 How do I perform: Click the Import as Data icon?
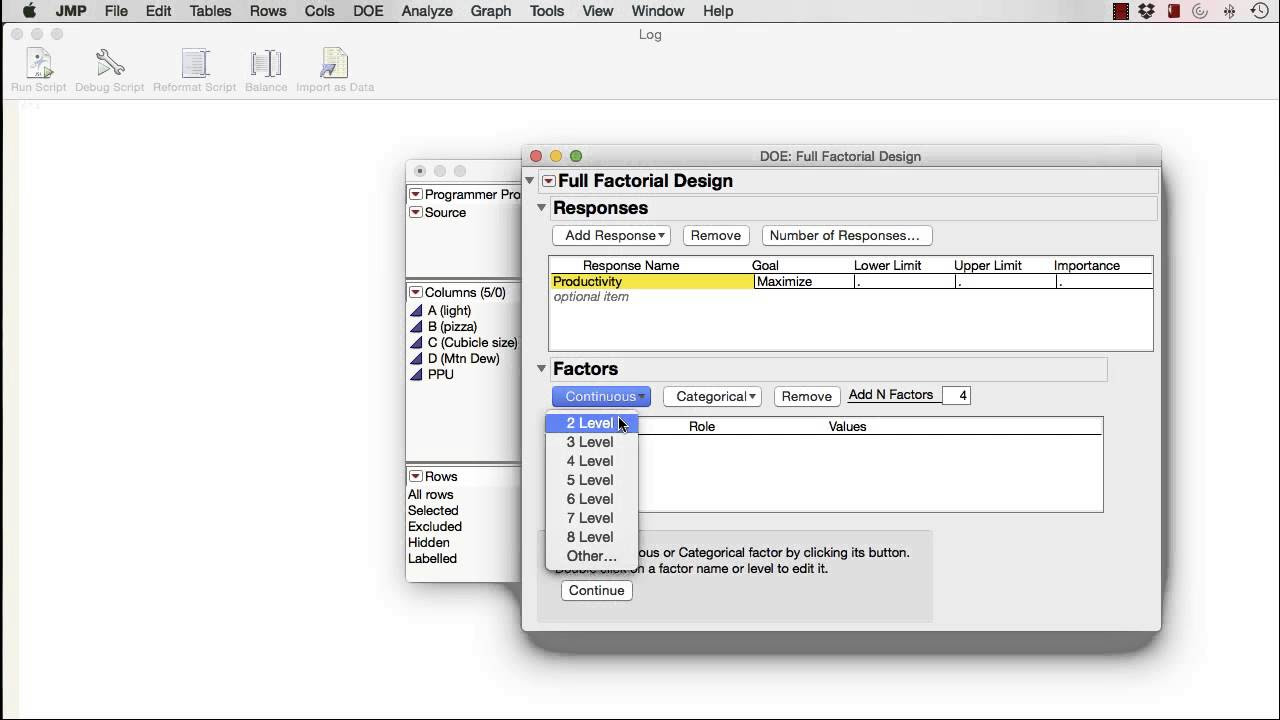(x=334, y=63)
